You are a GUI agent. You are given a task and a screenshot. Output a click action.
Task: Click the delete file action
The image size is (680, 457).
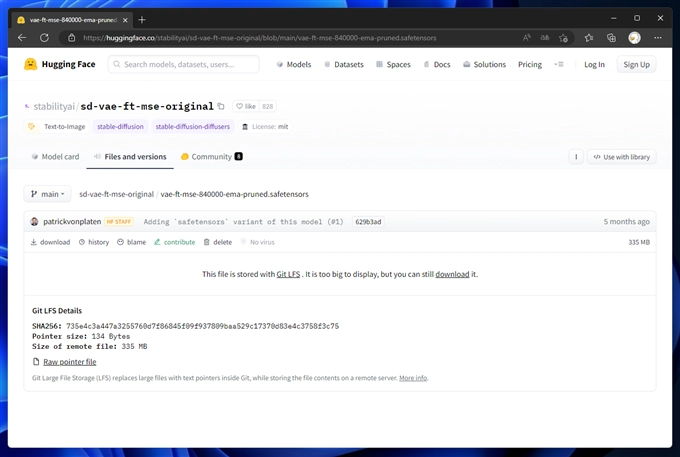coord(218,242)
